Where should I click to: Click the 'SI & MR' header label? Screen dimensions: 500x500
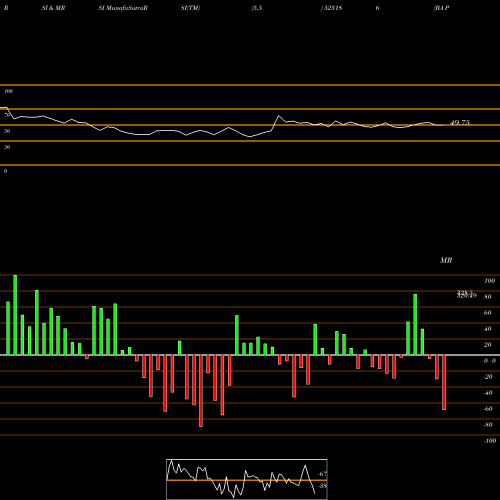point(53,8)
